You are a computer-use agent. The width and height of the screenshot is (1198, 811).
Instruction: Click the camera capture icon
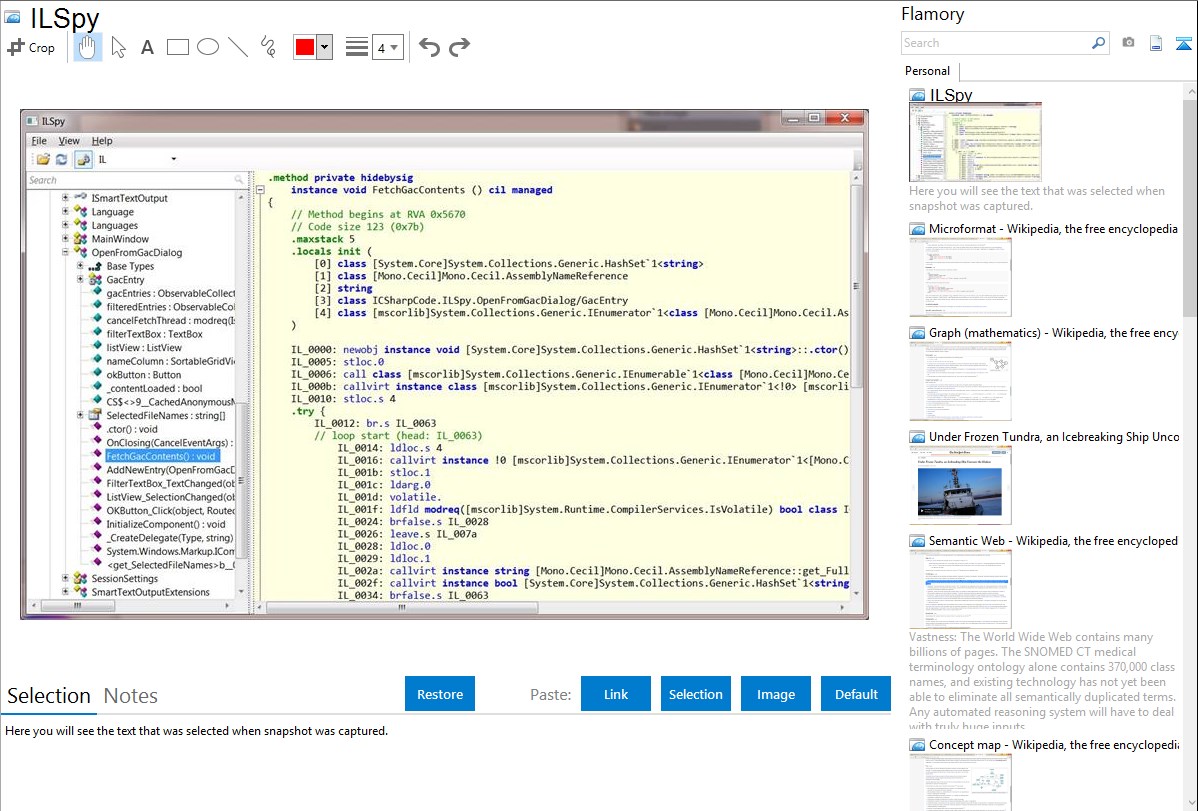click(1128, 43)
